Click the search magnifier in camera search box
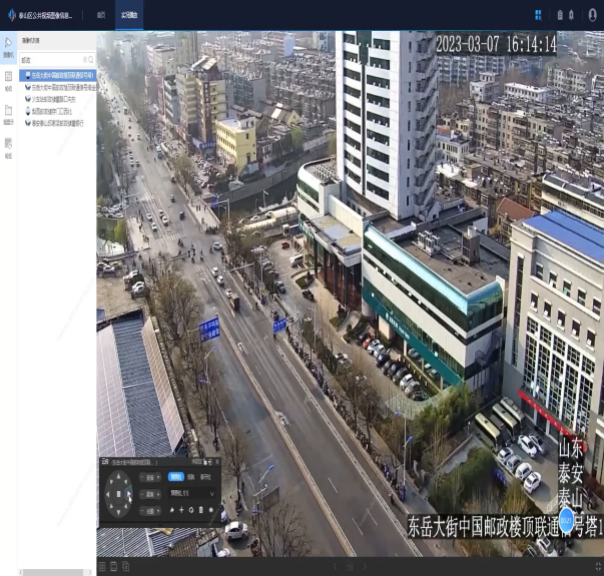604x576 pixels. 90,60
